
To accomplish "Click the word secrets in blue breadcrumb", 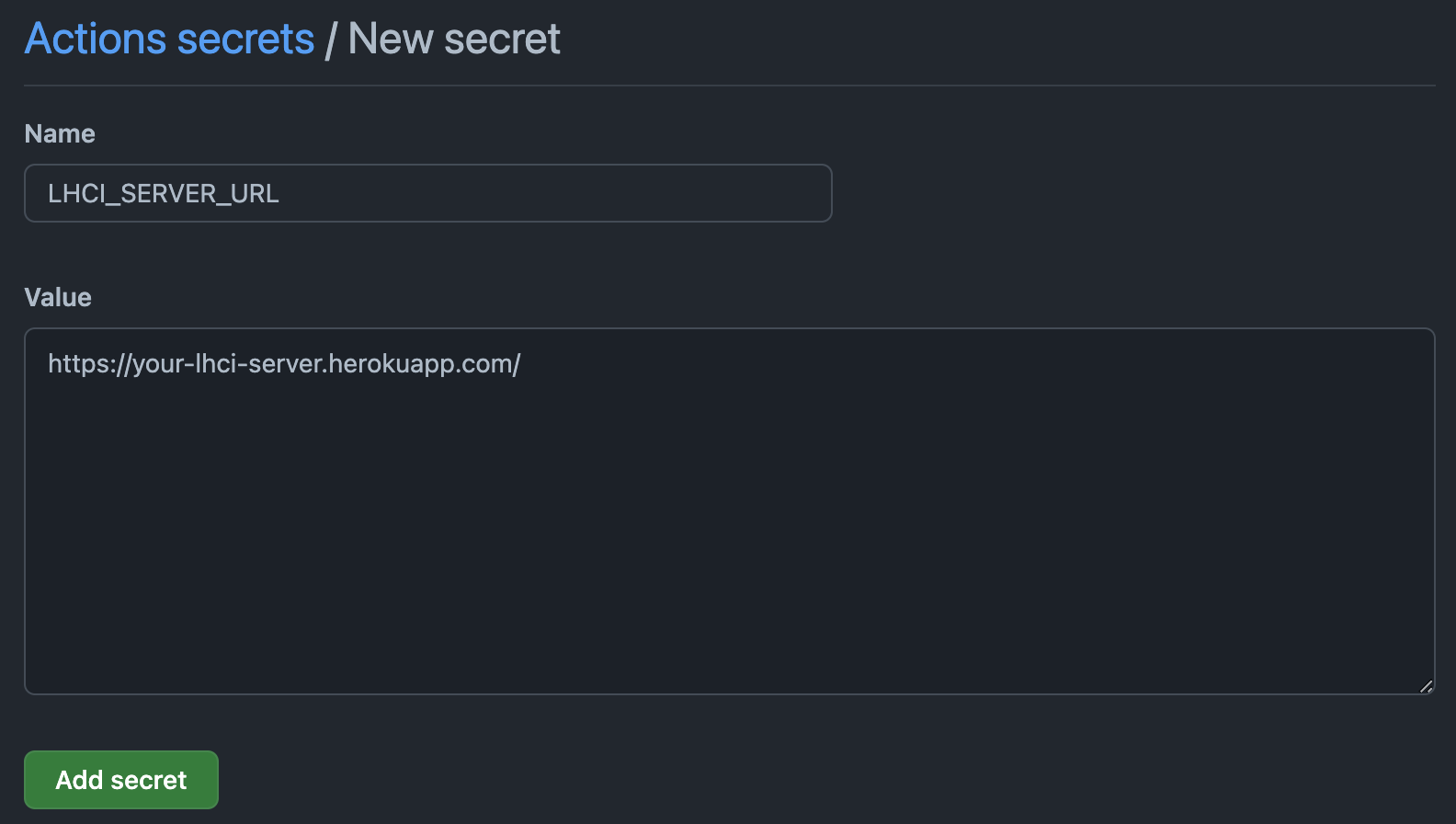I will point(245,40).
